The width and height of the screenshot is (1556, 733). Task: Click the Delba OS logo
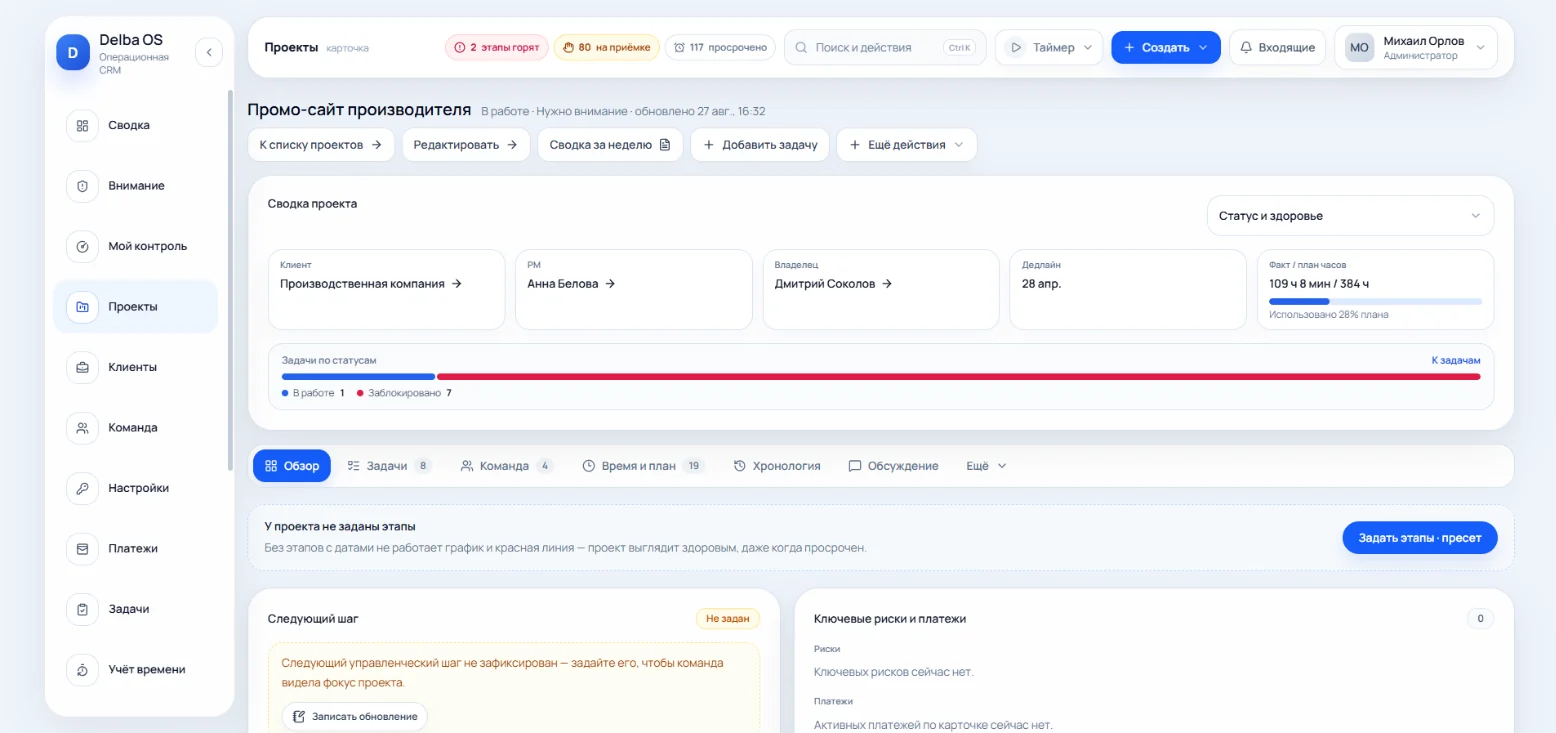tap(73, 52)
